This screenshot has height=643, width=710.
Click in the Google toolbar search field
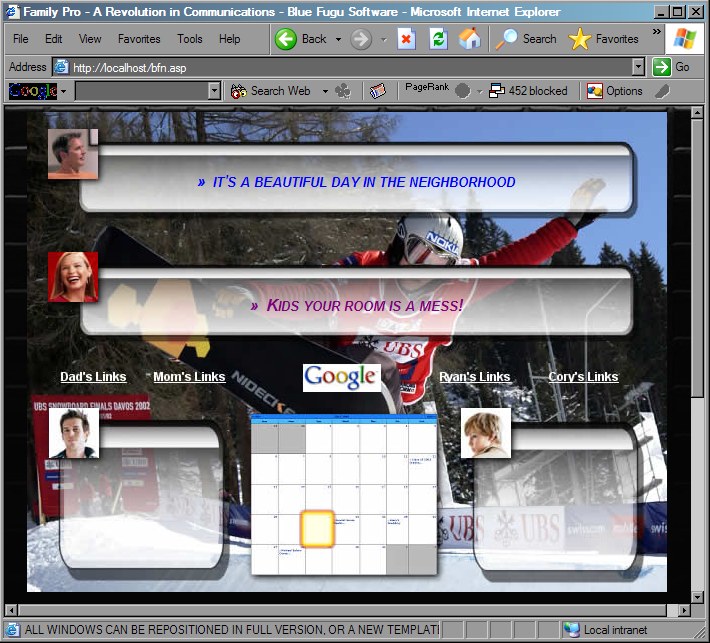click(143, 91)
